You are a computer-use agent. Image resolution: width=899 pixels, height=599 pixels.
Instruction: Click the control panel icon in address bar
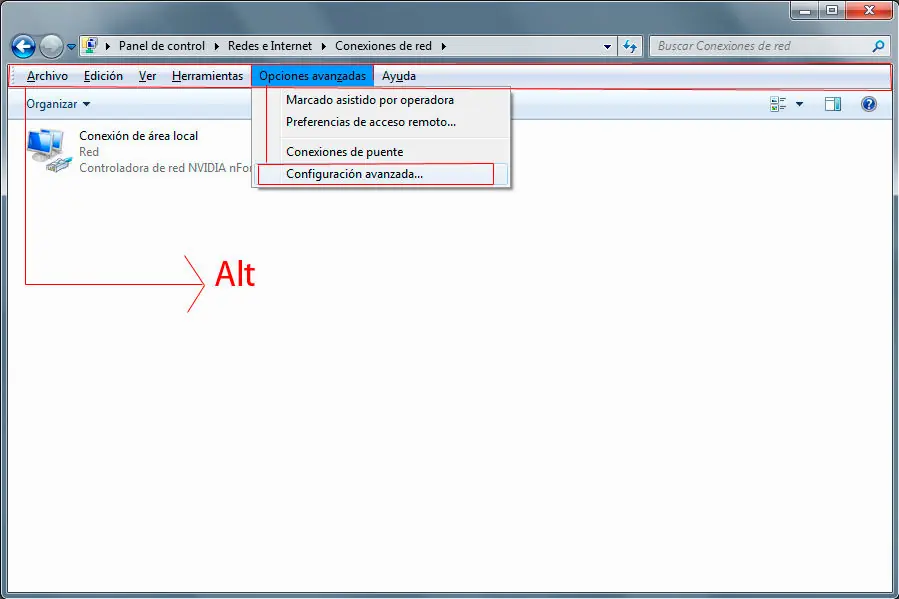coord(90,46)
